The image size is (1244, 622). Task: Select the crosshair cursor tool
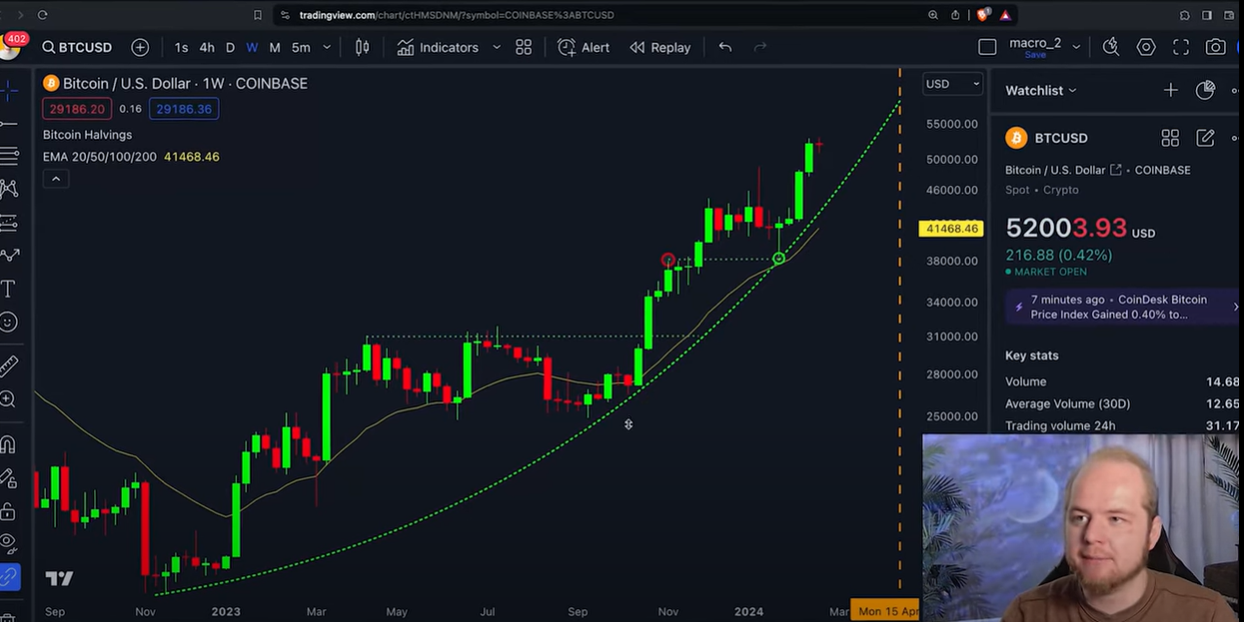pos(8,91)
